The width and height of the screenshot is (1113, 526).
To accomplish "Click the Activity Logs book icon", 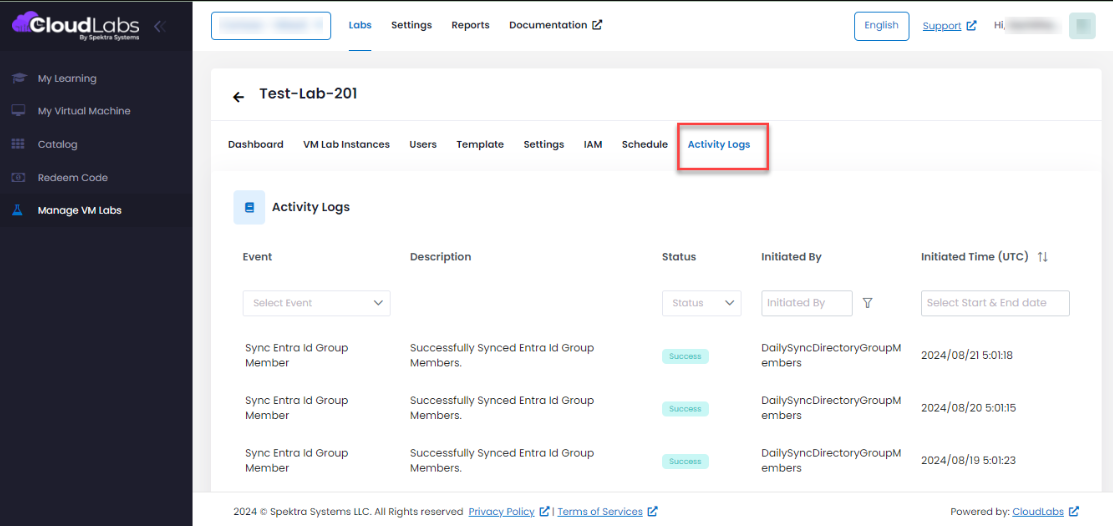I will click(249, 207).
